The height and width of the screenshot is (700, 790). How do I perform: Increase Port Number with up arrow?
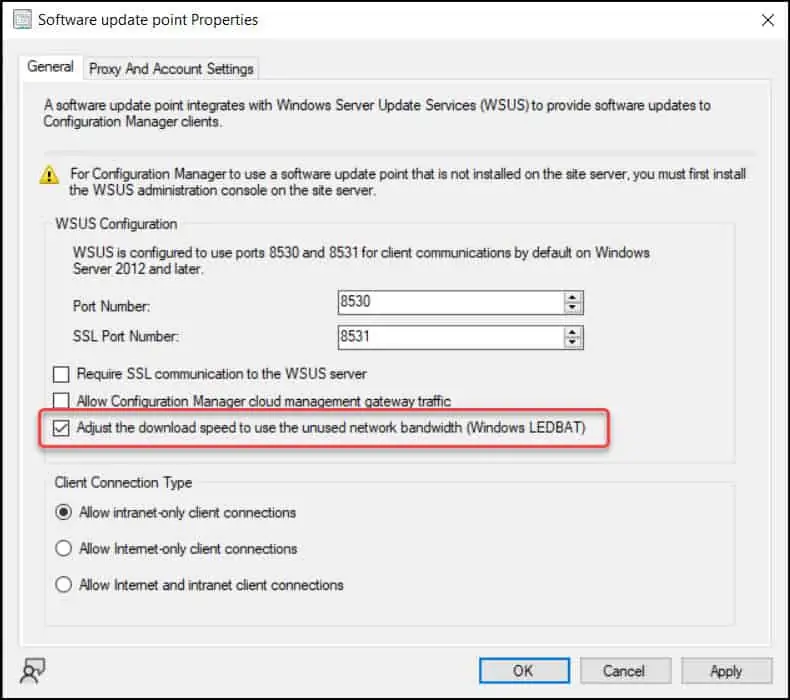(572, 297)
